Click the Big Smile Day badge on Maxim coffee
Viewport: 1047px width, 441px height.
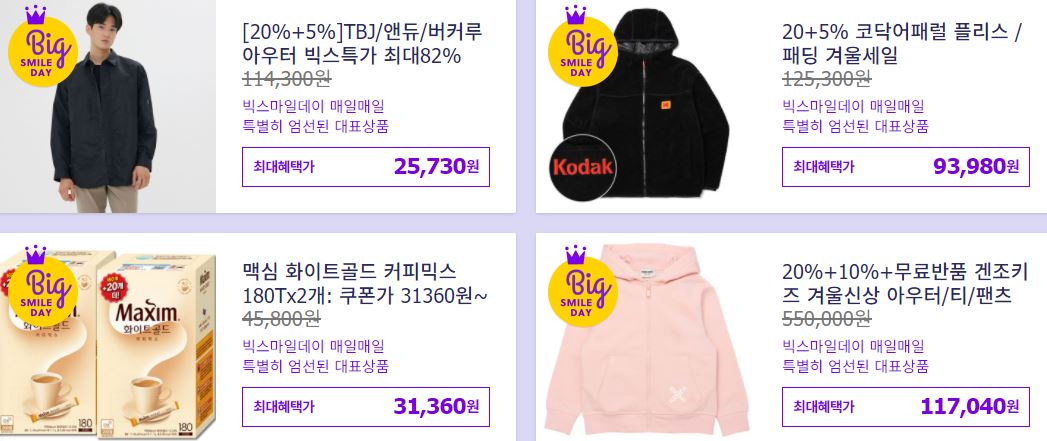pos(42,285)
